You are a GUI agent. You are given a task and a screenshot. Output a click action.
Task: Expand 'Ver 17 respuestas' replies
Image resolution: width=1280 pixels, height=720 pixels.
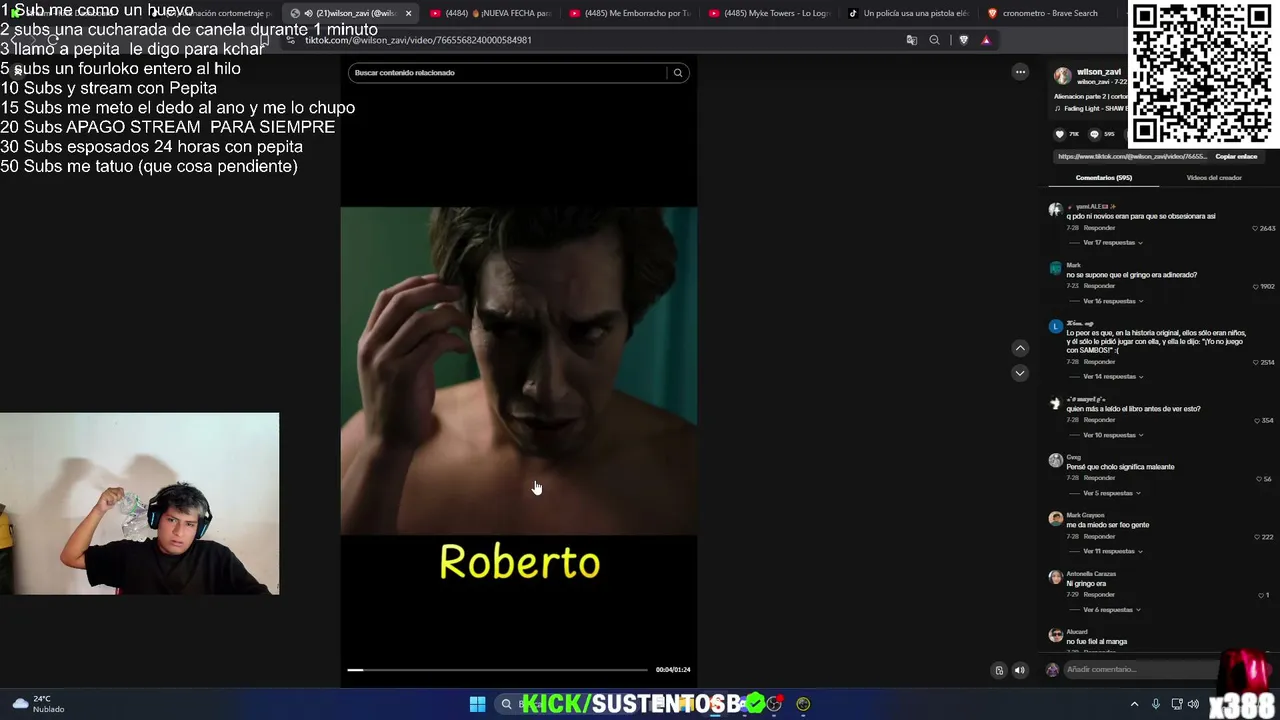(1112, 243)
